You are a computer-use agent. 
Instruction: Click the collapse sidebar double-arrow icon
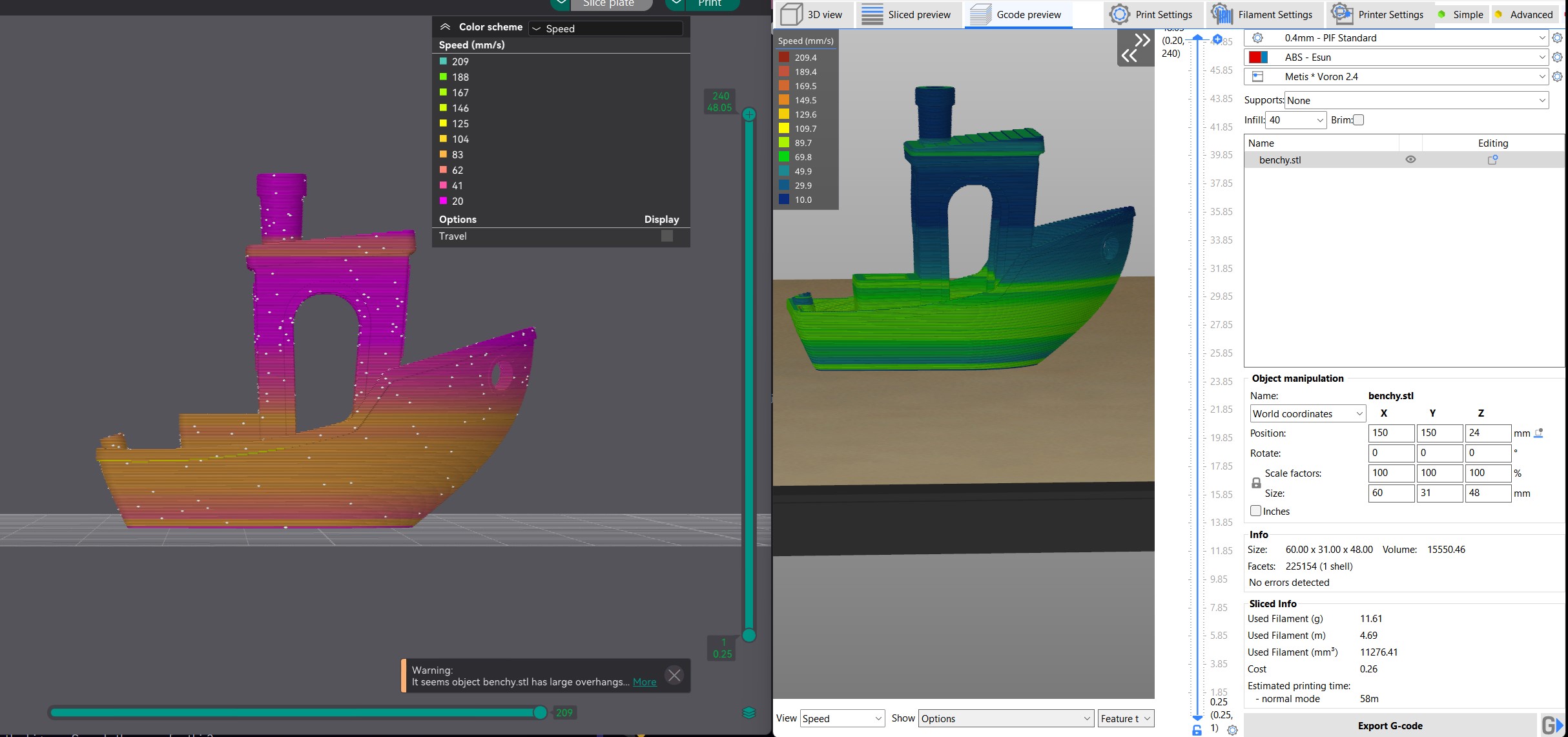pyautogui.click(x=1136, y=48)
